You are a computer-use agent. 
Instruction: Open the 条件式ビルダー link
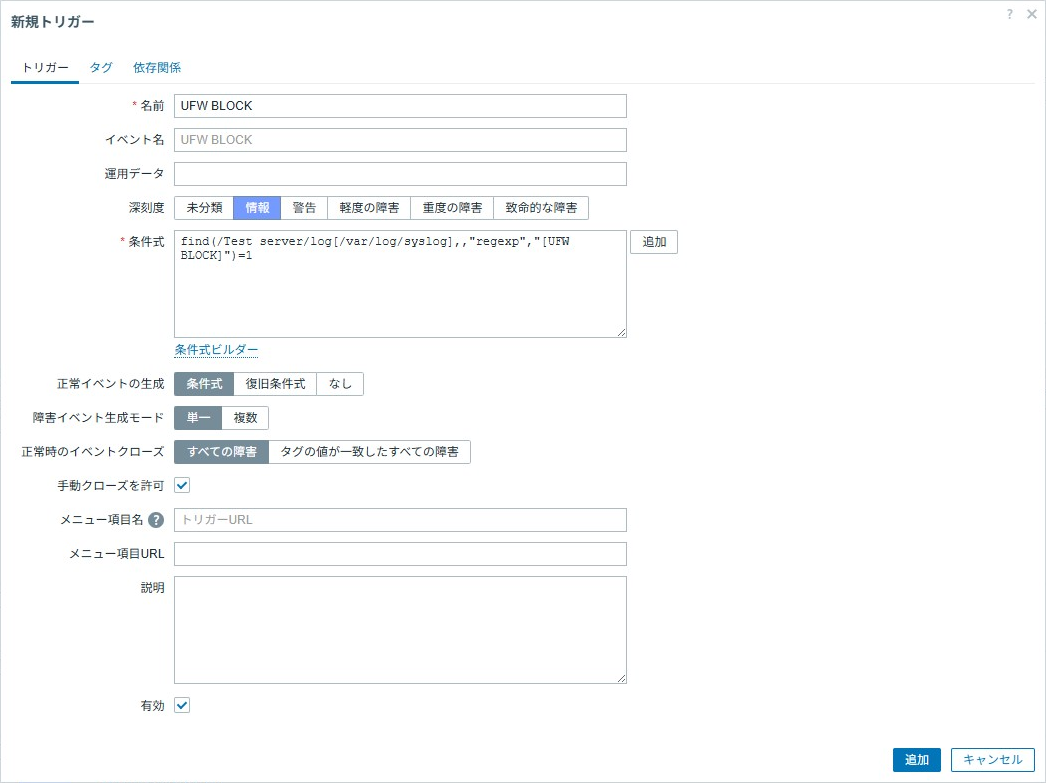pos(216,350)
